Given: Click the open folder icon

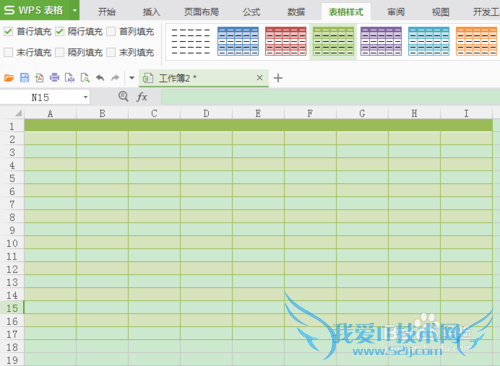Looking at the screenshot, I should click(9, 78).
